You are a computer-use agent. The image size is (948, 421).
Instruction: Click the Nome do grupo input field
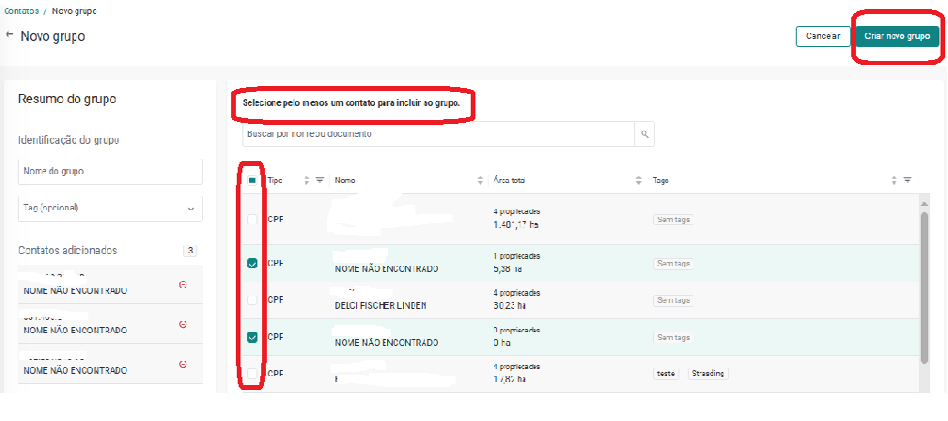pos(111,172)
